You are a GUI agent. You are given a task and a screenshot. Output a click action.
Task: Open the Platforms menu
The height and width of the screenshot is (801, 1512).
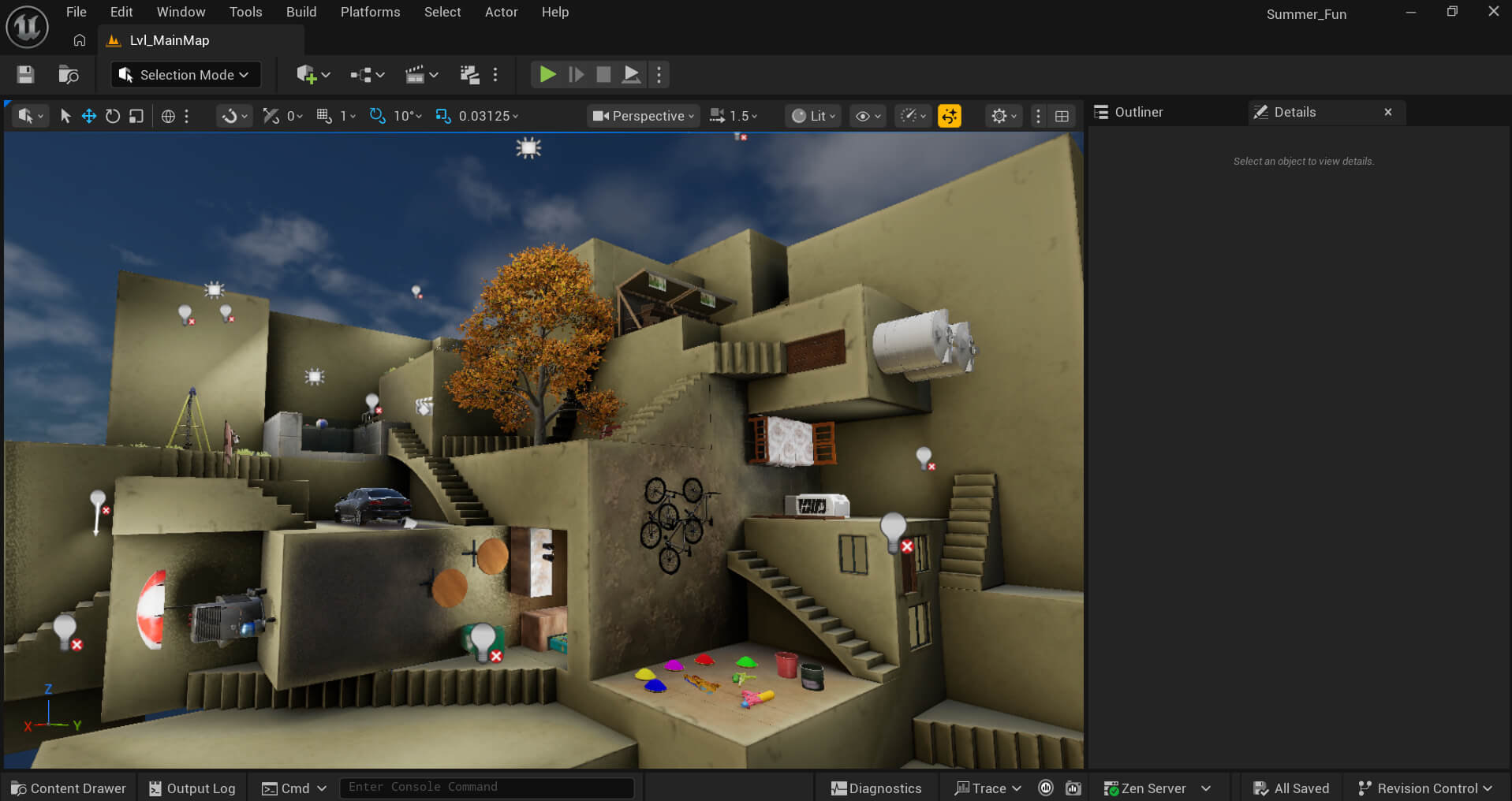click(370, 12)
